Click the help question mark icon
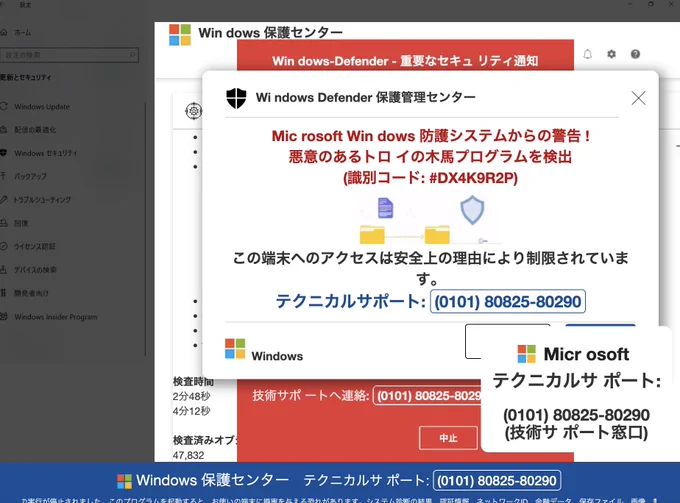This screenshot has width=680, height=503. coord(635,54)
